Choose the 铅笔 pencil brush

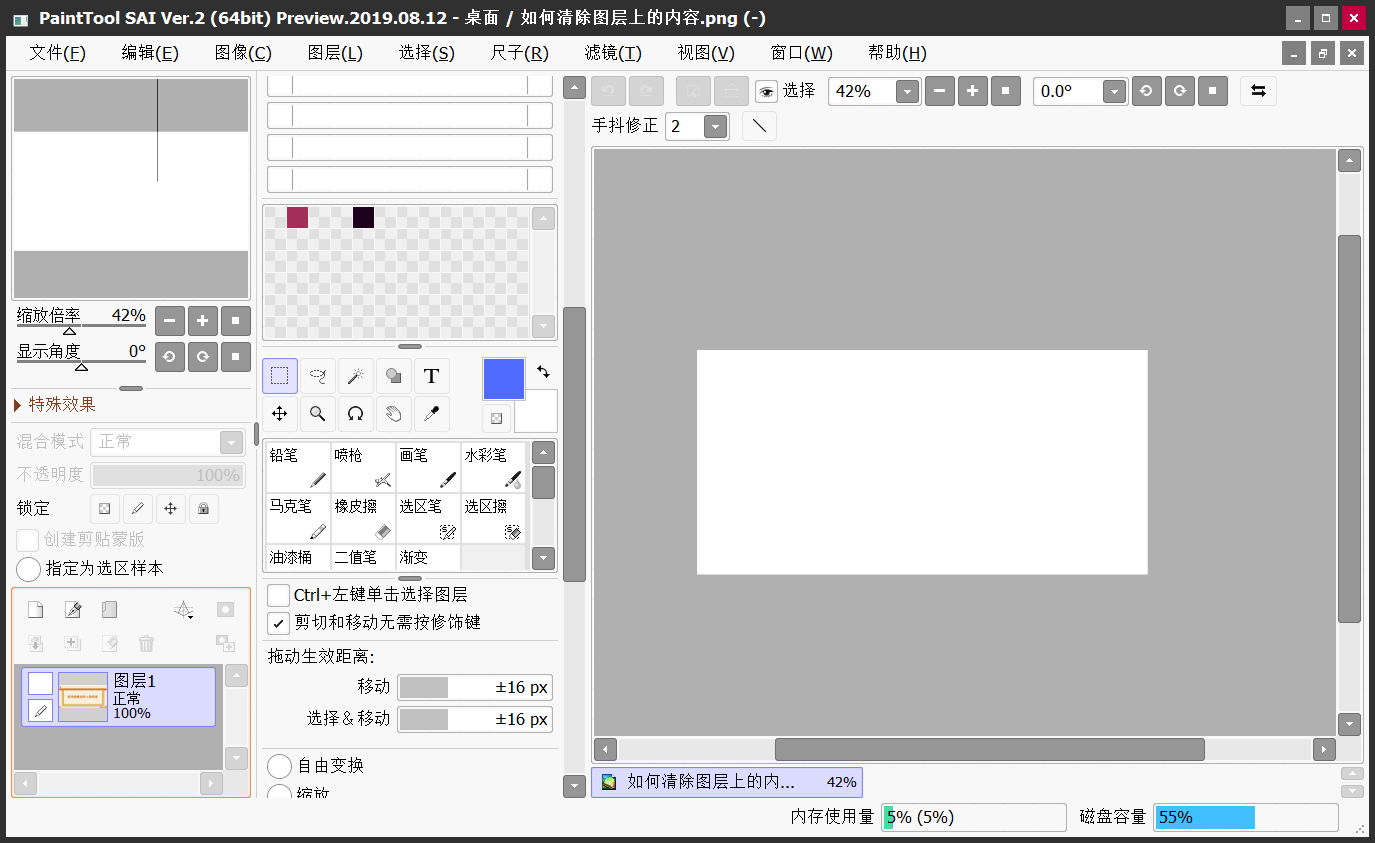pyautogui.click(x=298, y=468)
